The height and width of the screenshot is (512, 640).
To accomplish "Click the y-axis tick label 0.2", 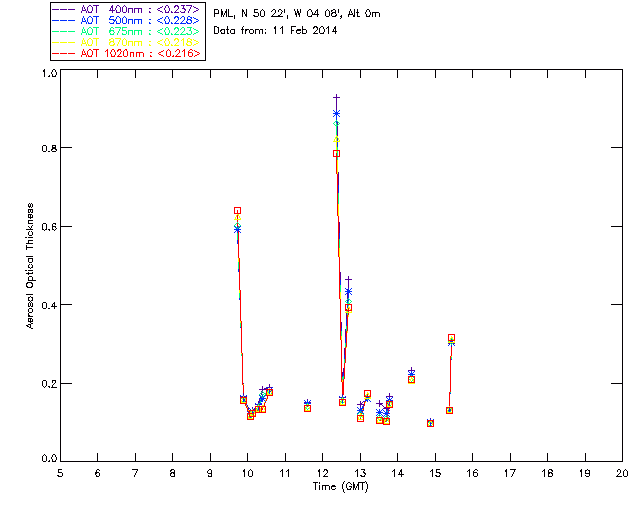I will 49,383.
